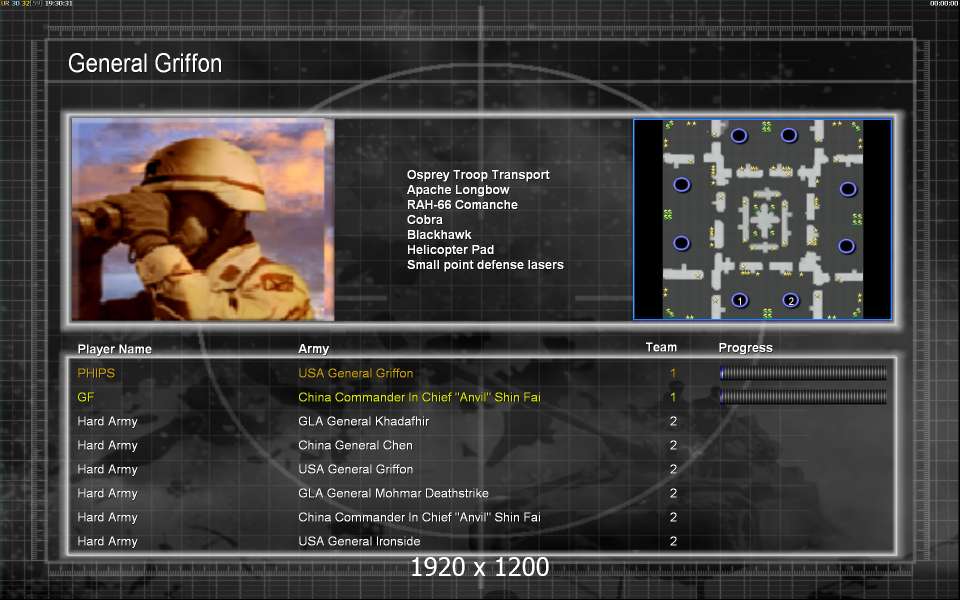Select the left empty start circle on minimap's top edge
This screenshot has height=600, width=960.
[739, 135]
